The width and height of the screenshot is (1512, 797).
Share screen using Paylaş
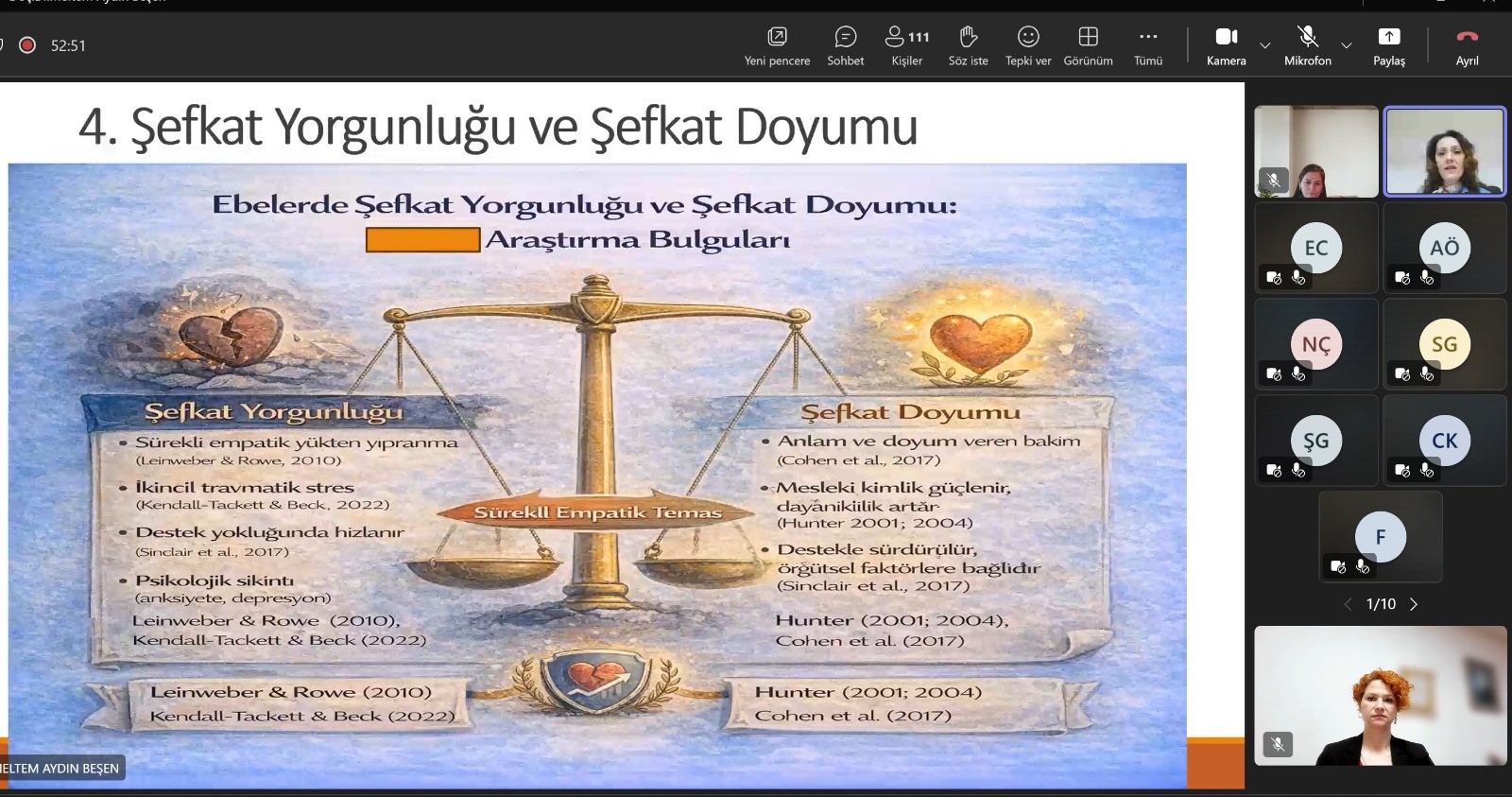[x=1388, y=45]
